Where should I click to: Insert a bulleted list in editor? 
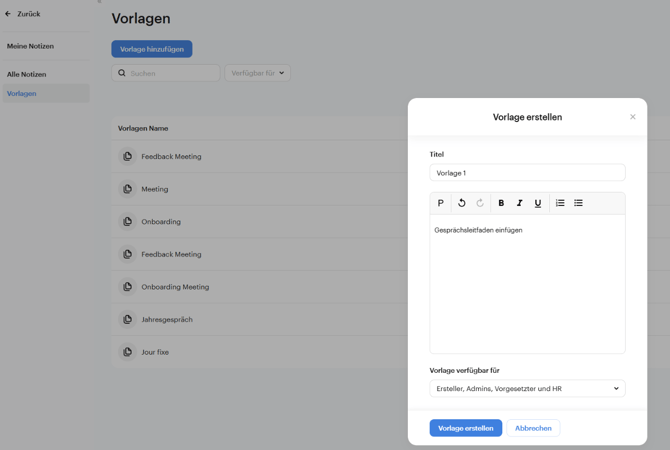[578, 203]
